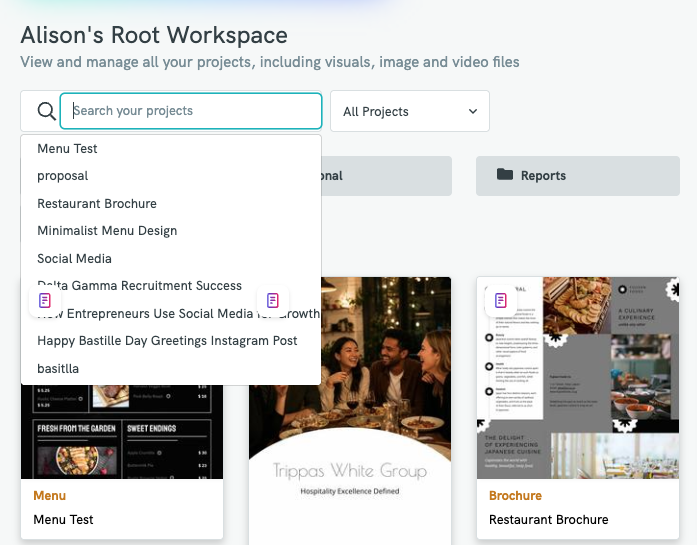Focus the Search your projects field
This screenshot has width=697, height=545.
(191, 111)
